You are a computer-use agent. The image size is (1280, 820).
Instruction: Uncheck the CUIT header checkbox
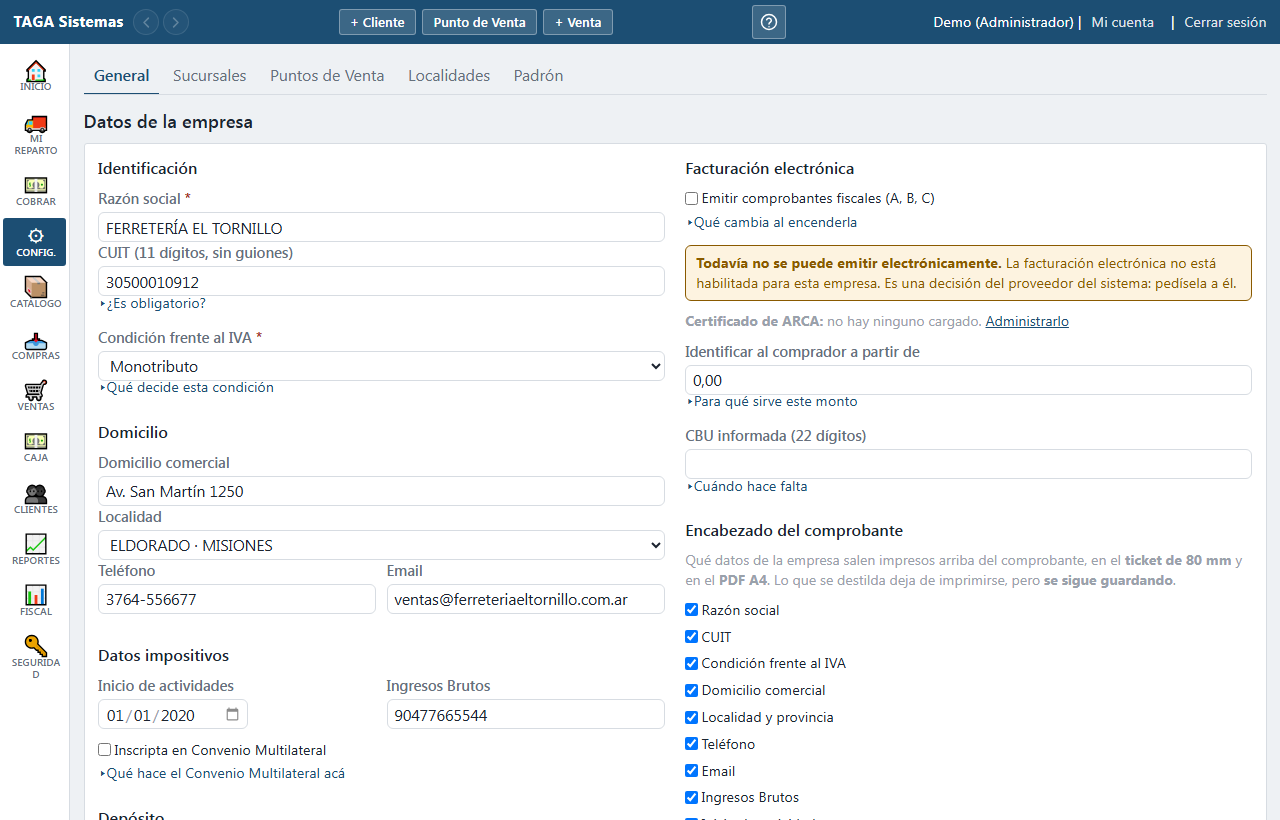[x=691, y=637]
